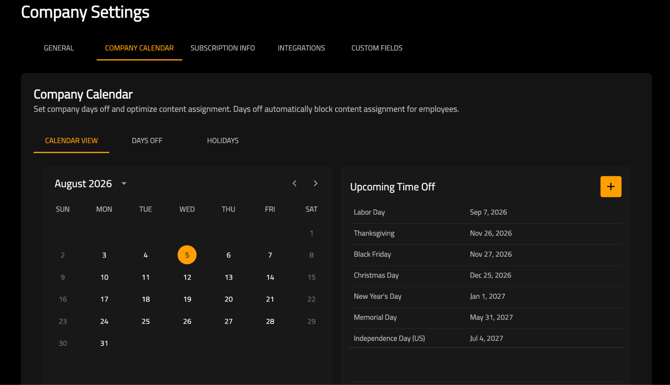Click the Dec 25, 2026 date text
The height and width of the screenshot is (385, 670).
490,275
